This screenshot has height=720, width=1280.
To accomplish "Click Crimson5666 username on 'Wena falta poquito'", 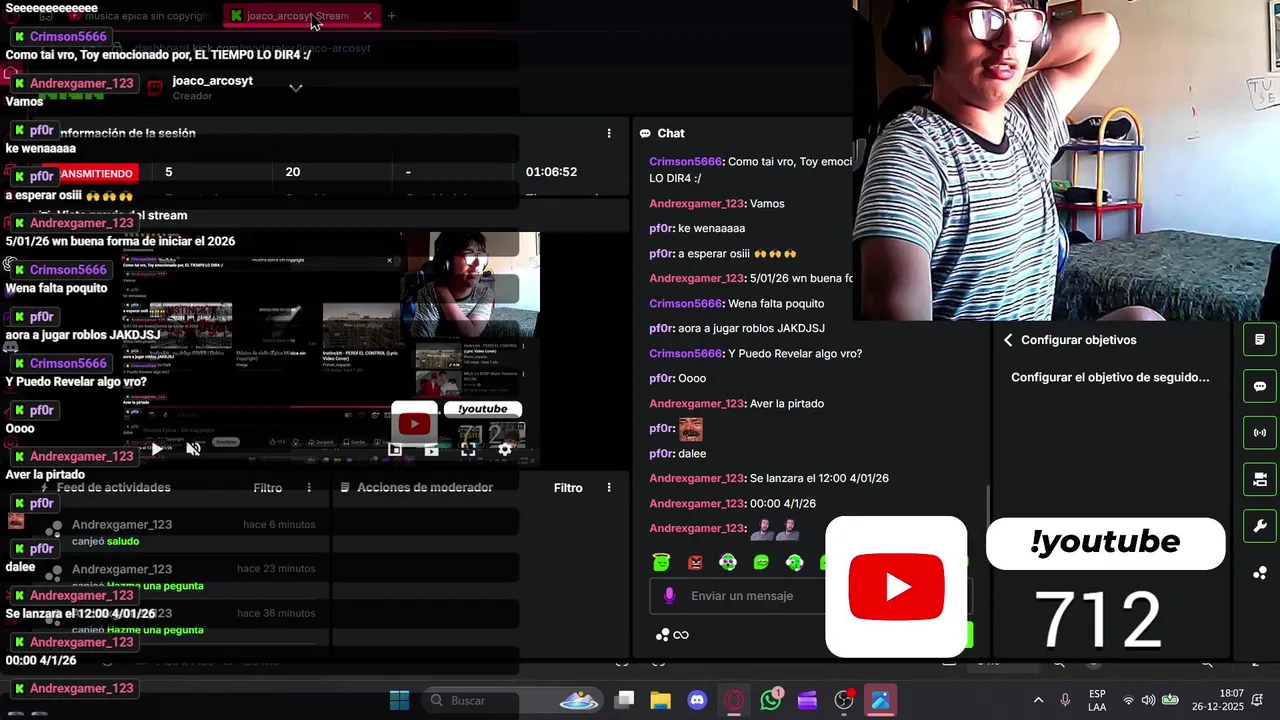I will [x=685, y=303].
